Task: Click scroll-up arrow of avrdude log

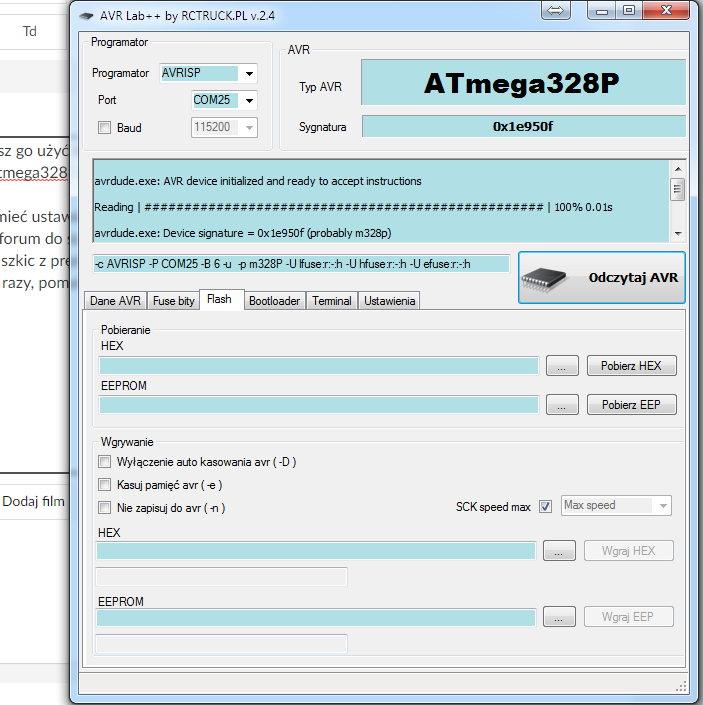Action: tap(678, 169)
